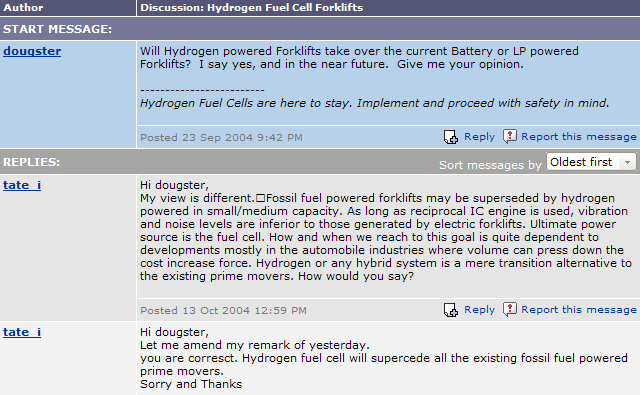This screenshot has height=395, width=640.
Task: Open the 'Oldest first' sort dropdown
Action: (x=591, y=162)
